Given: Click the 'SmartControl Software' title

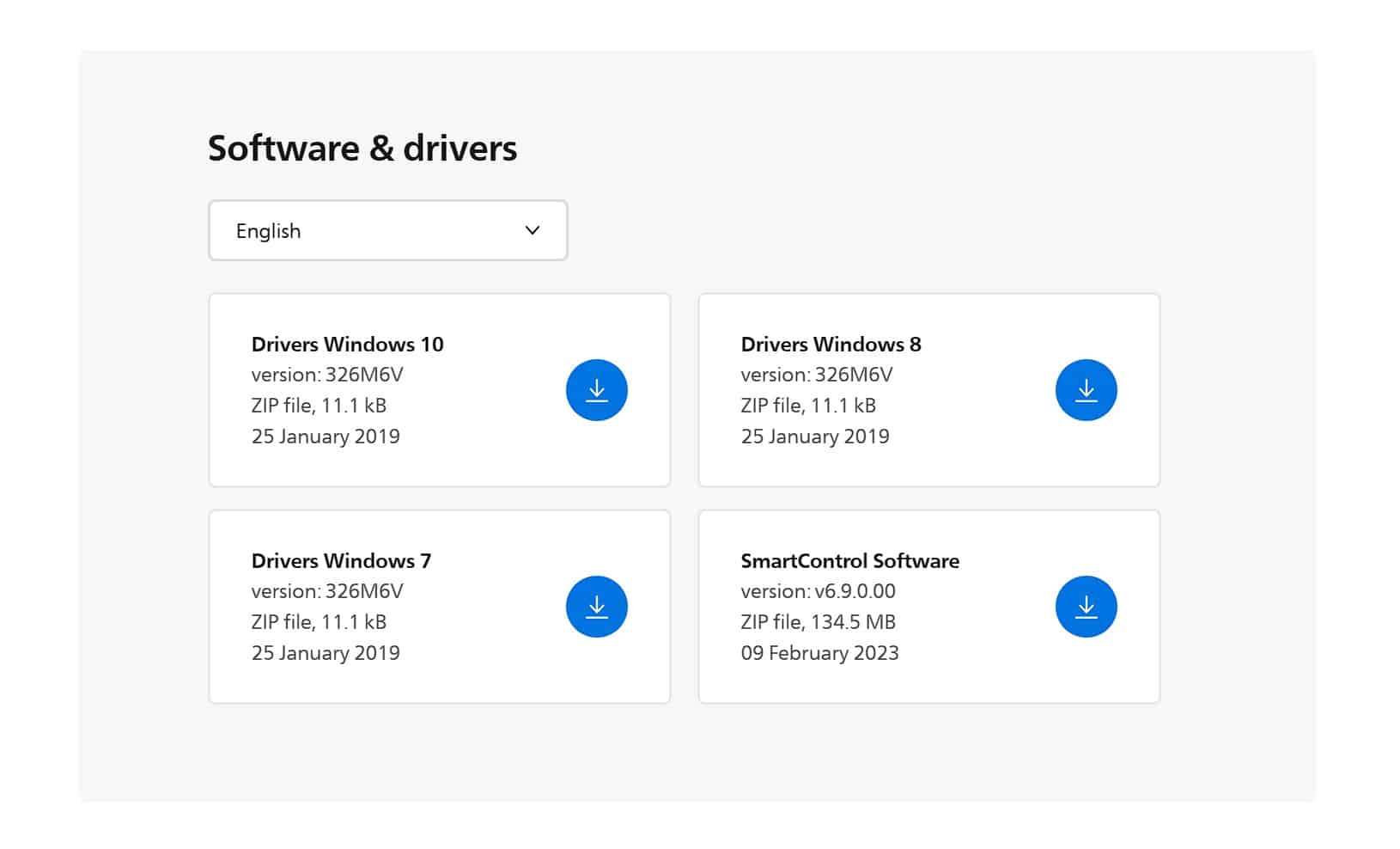Looking at the screenshot, I should [x=849, y=561].
